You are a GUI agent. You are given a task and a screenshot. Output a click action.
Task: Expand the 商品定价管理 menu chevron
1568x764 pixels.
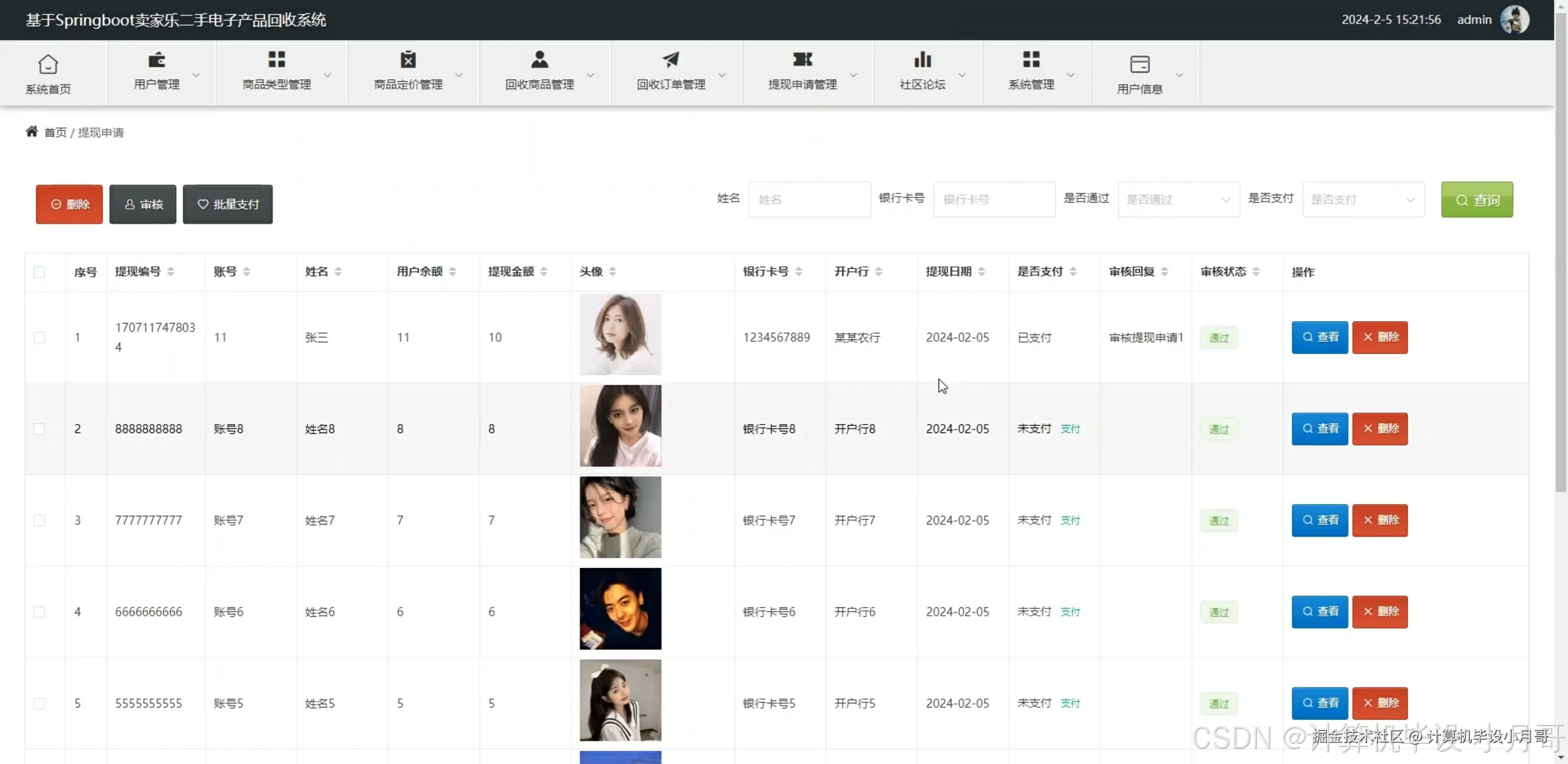(x=459, y=75)
